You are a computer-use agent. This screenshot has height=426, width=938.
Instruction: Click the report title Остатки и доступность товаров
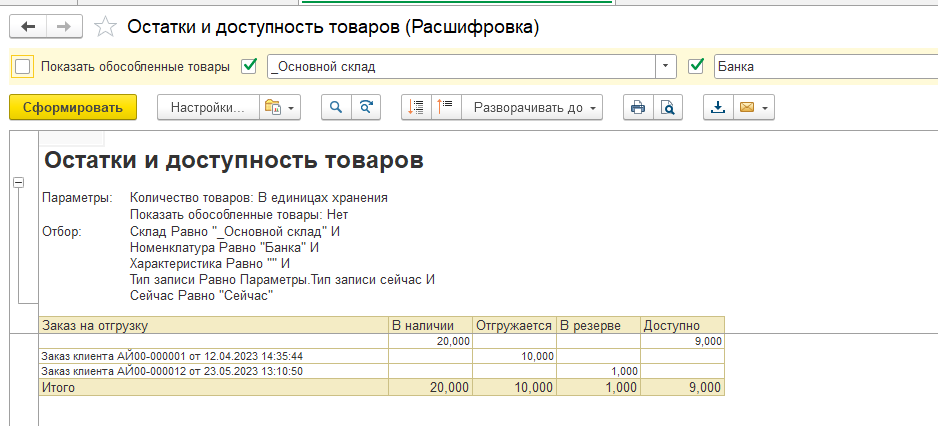pos(234,161)
